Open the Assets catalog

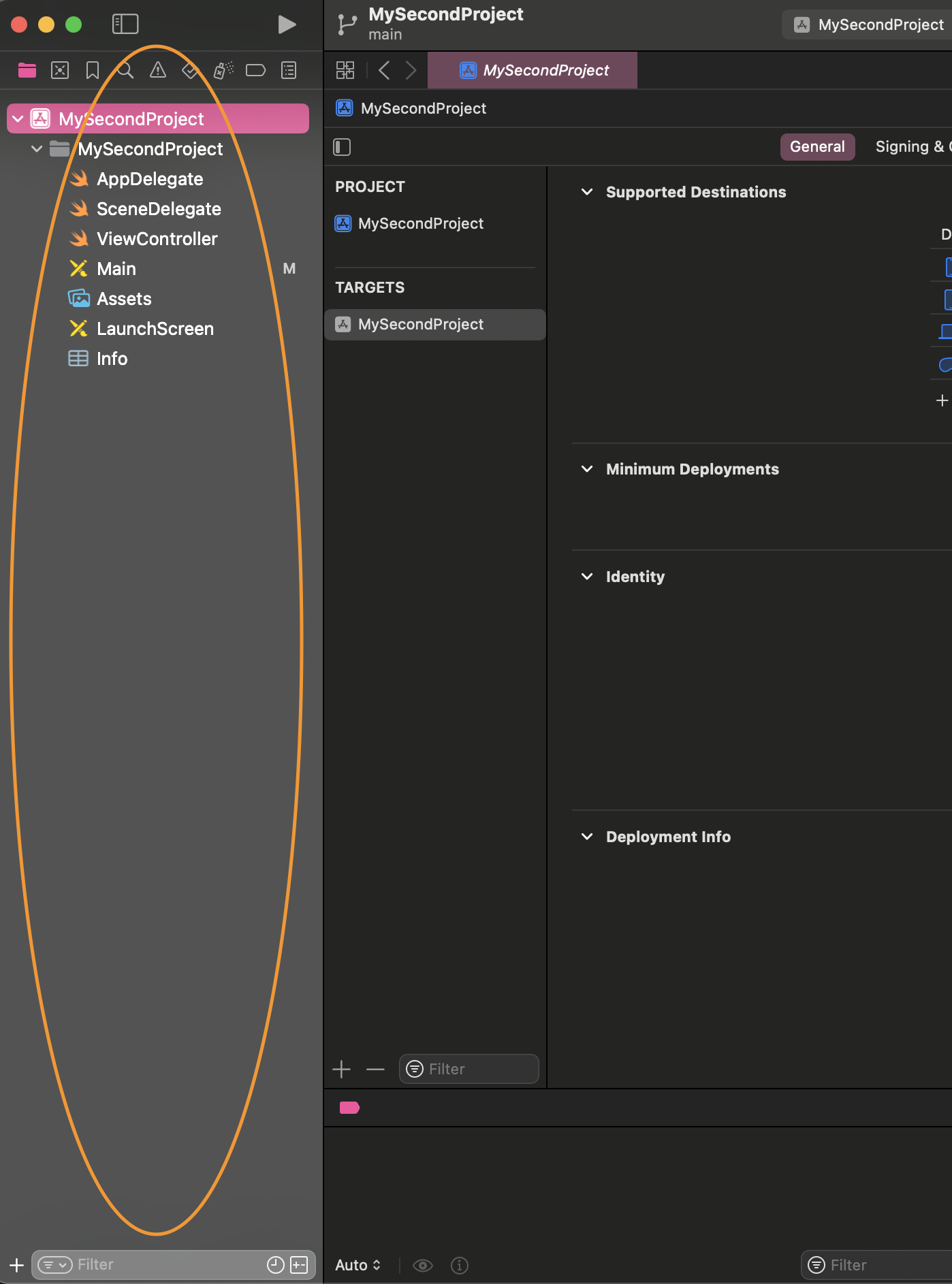coord(124,299)
